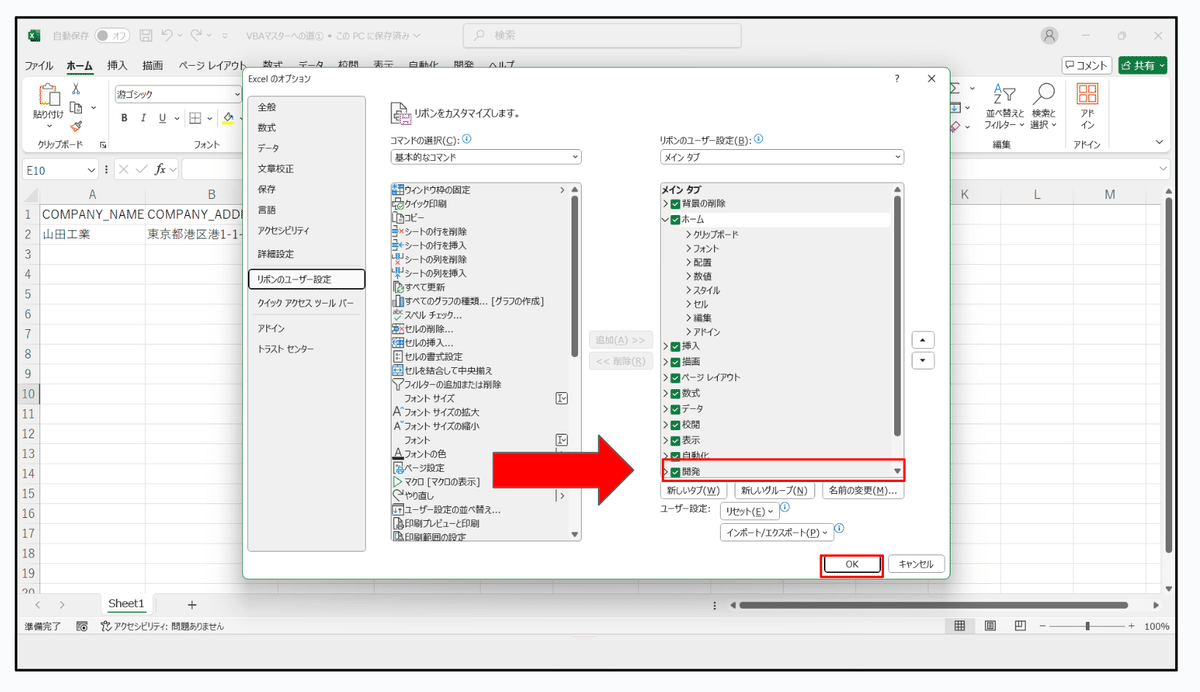Select the すべて更新 command
The width and height of the screenshot is (1200, 692).
point(479,287)
